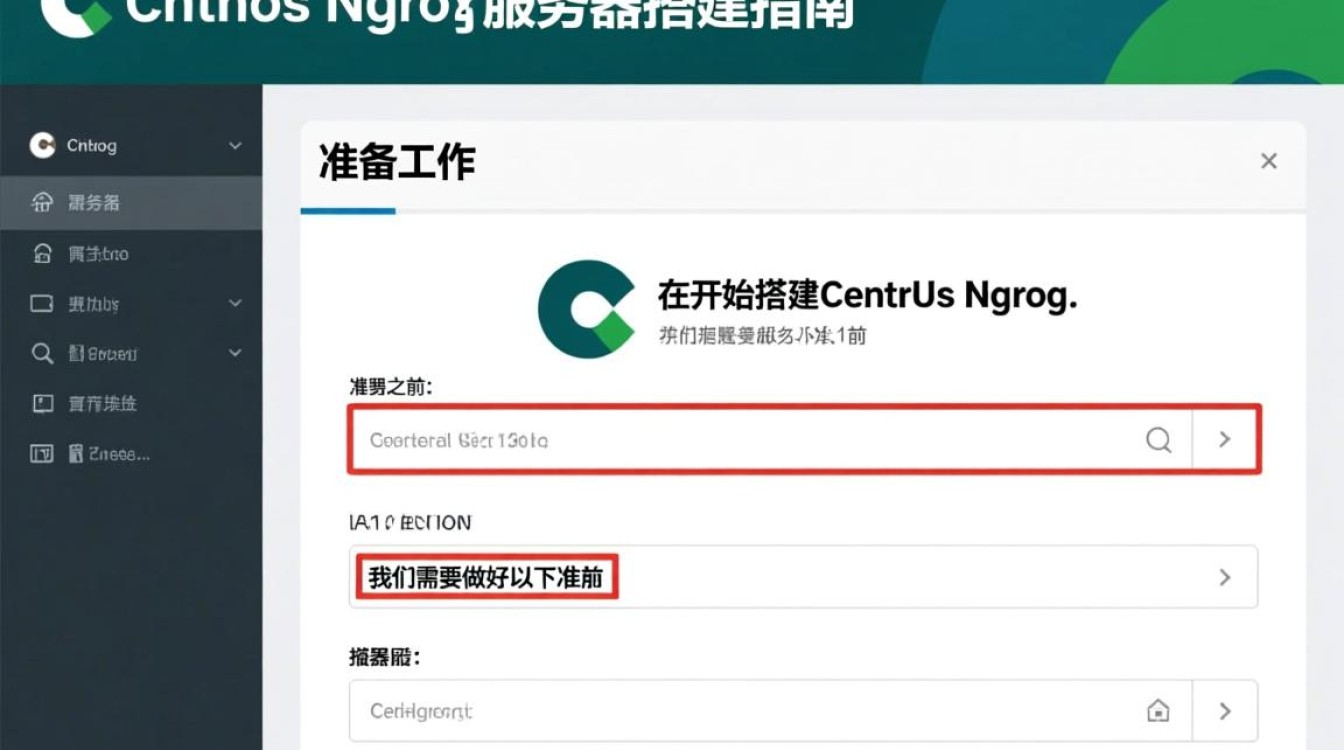This screenshot has height=750, width=1344.
Task: Open the arrow beside the top search field
Action: 1224,438
